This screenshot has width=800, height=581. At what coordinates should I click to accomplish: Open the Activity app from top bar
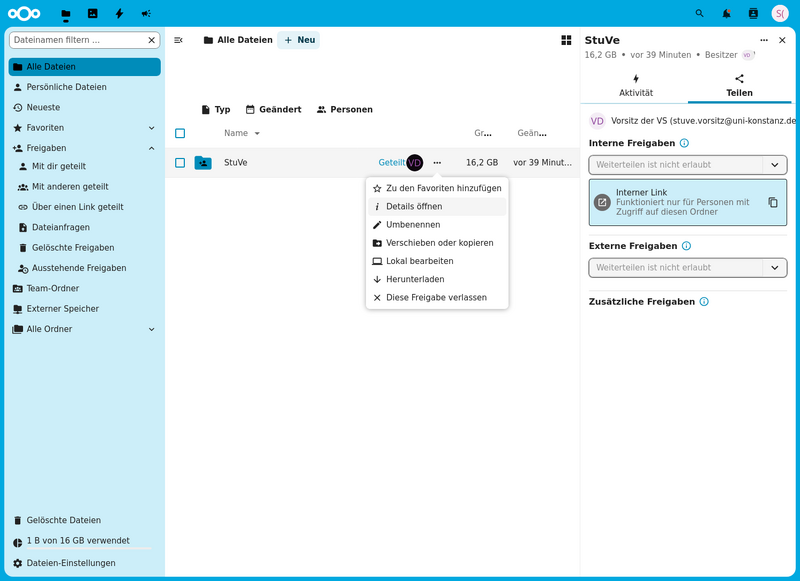point(119,13)
